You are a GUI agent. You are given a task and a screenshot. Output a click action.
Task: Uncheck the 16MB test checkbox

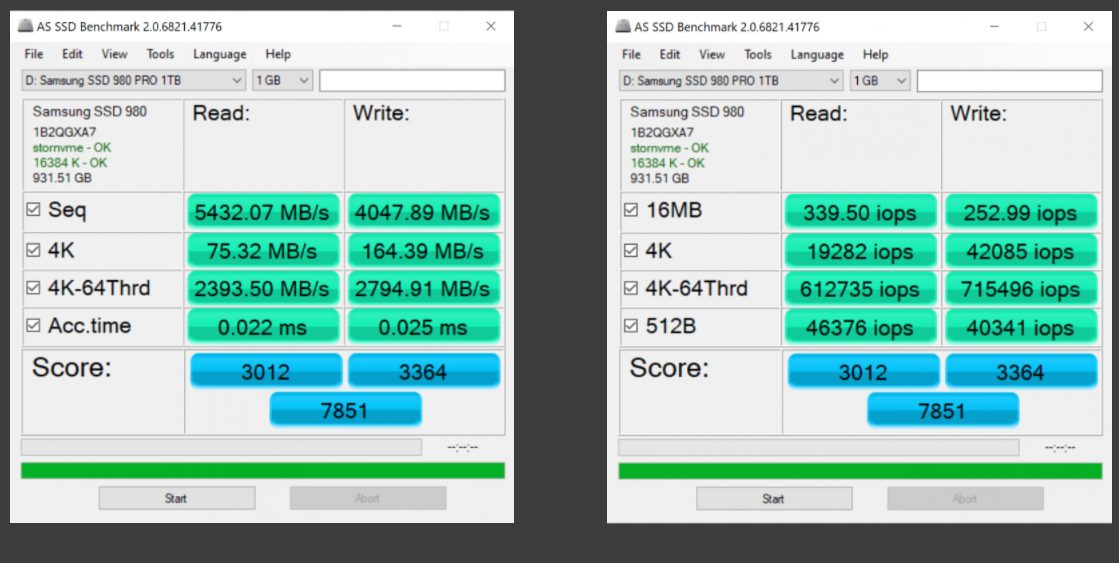pyautogui.click(x=631, y=210)
